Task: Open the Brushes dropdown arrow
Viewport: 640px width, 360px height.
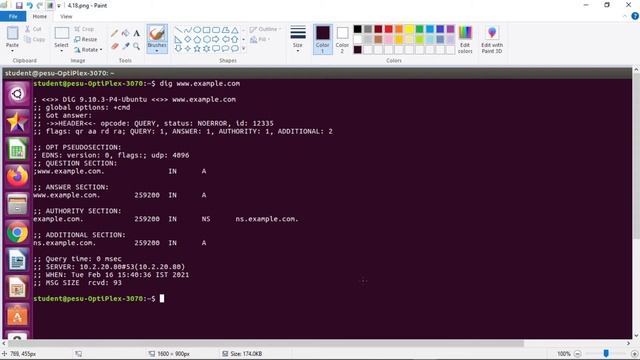Action: pos(157,51)
